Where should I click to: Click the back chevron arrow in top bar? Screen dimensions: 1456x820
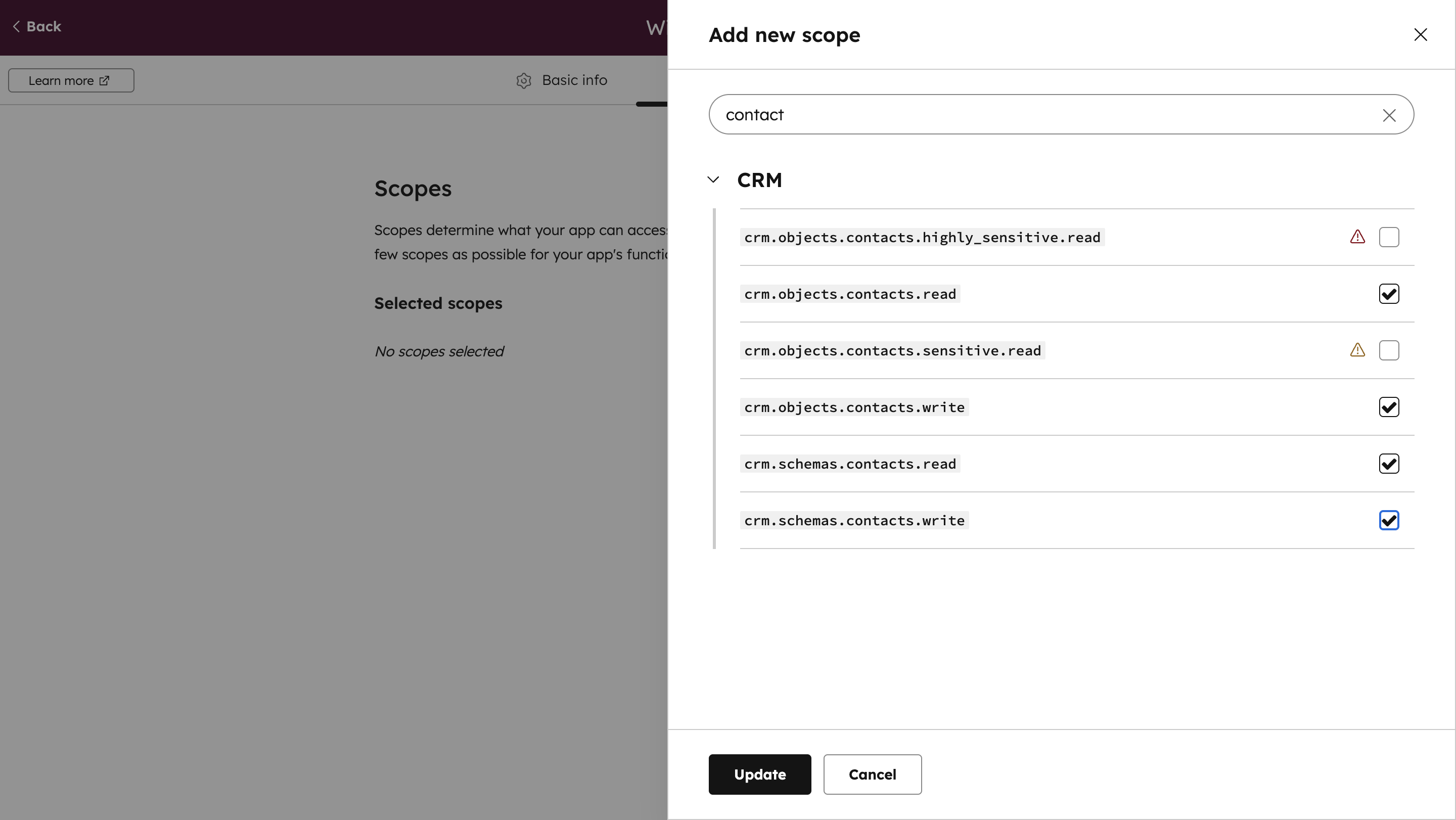tap(15, 26)
